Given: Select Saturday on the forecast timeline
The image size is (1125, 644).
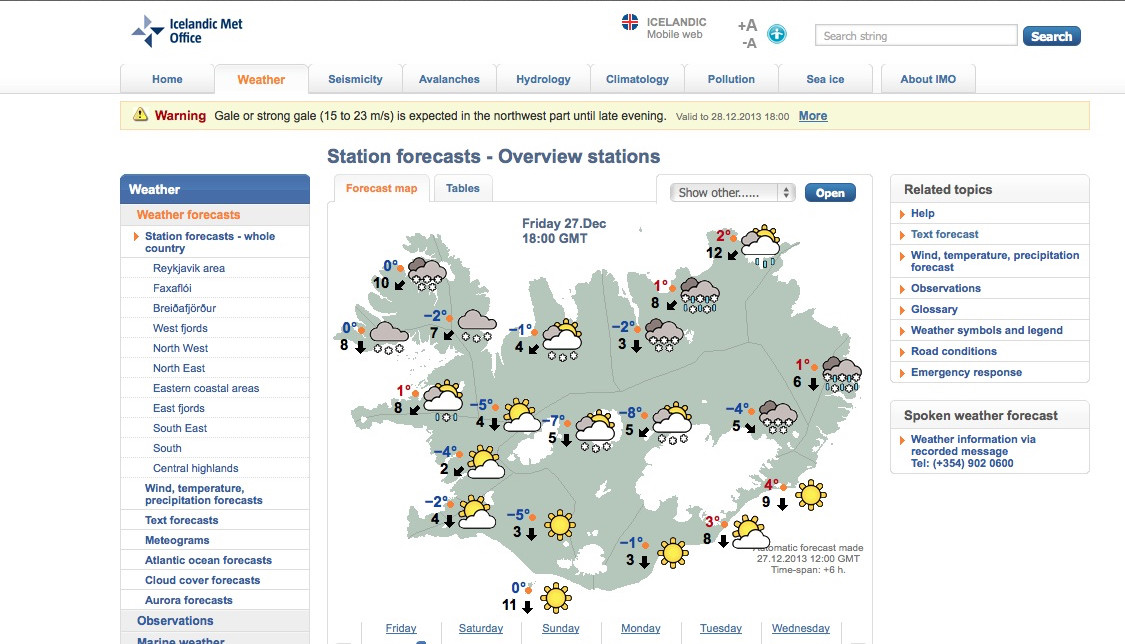Looking at the screenshot, I should [481, 628].
